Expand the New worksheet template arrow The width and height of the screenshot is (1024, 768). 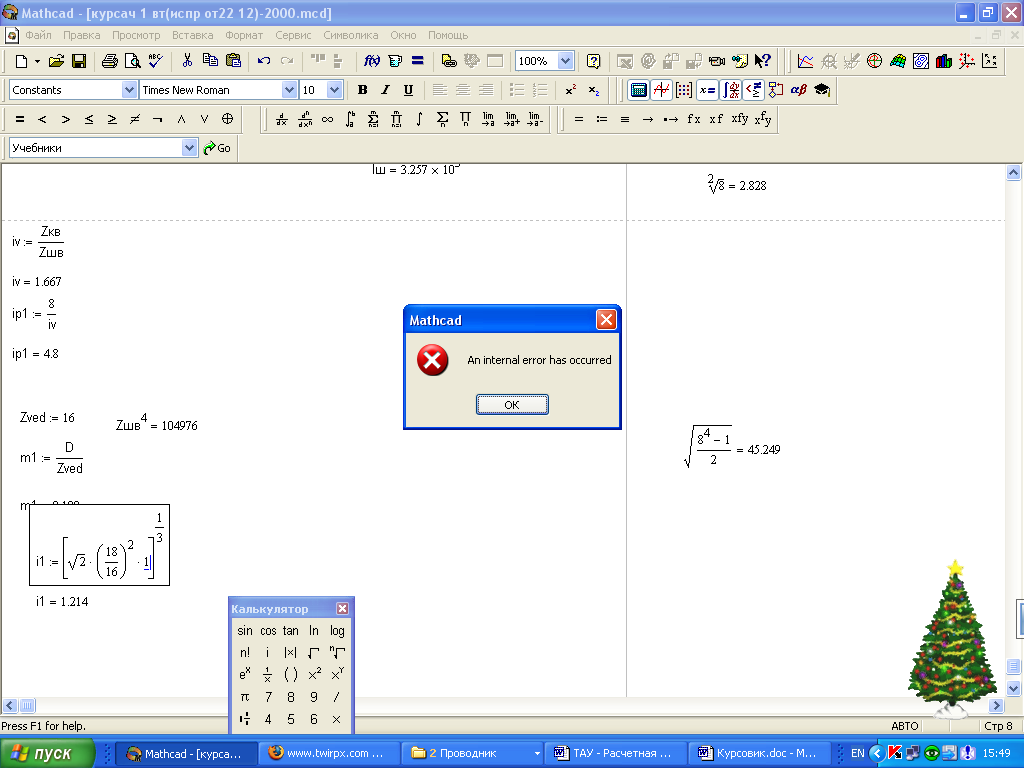coord(37,61)
